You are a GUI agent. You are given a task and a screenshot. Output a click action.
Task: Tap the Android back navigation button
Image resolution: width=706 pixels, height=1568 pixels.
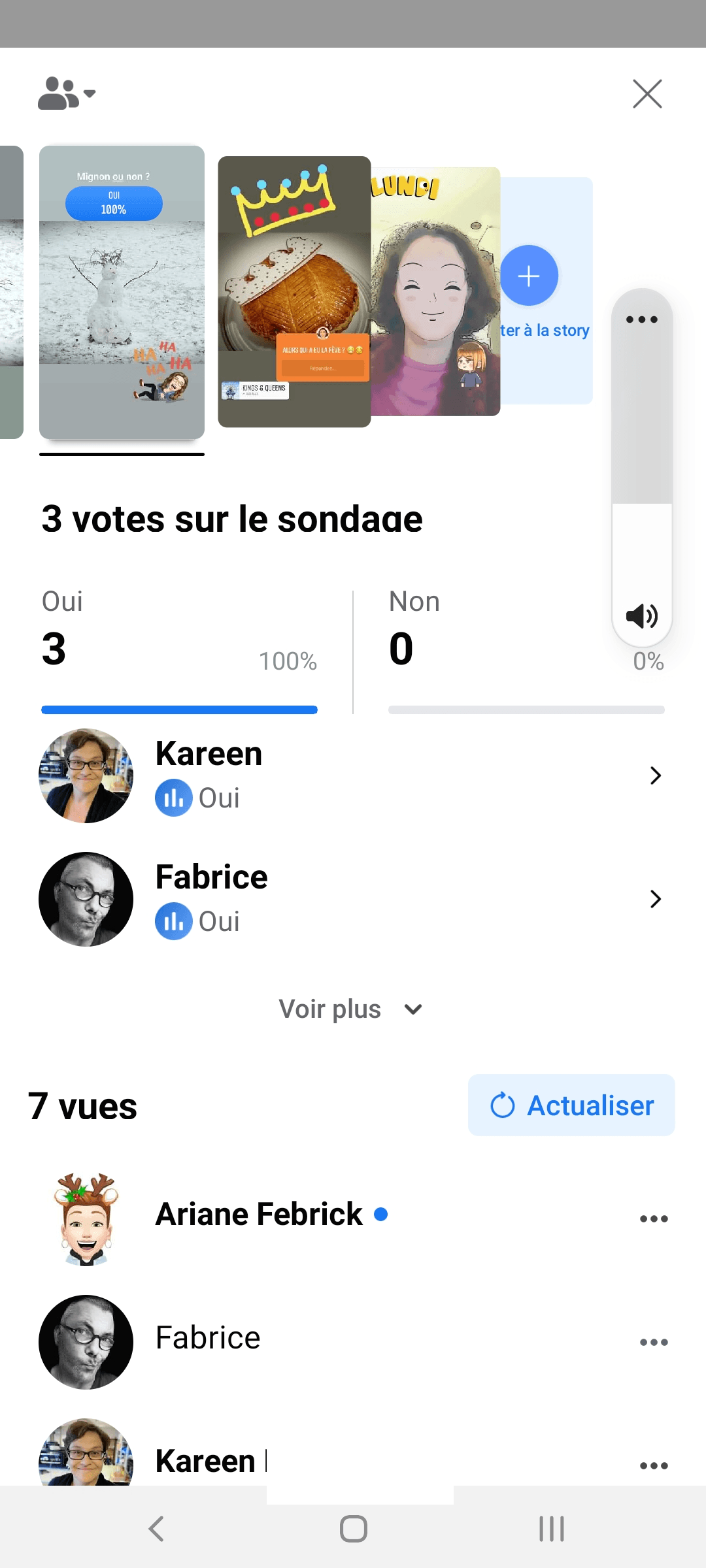pyautogui.click(x=156, y=1529)
